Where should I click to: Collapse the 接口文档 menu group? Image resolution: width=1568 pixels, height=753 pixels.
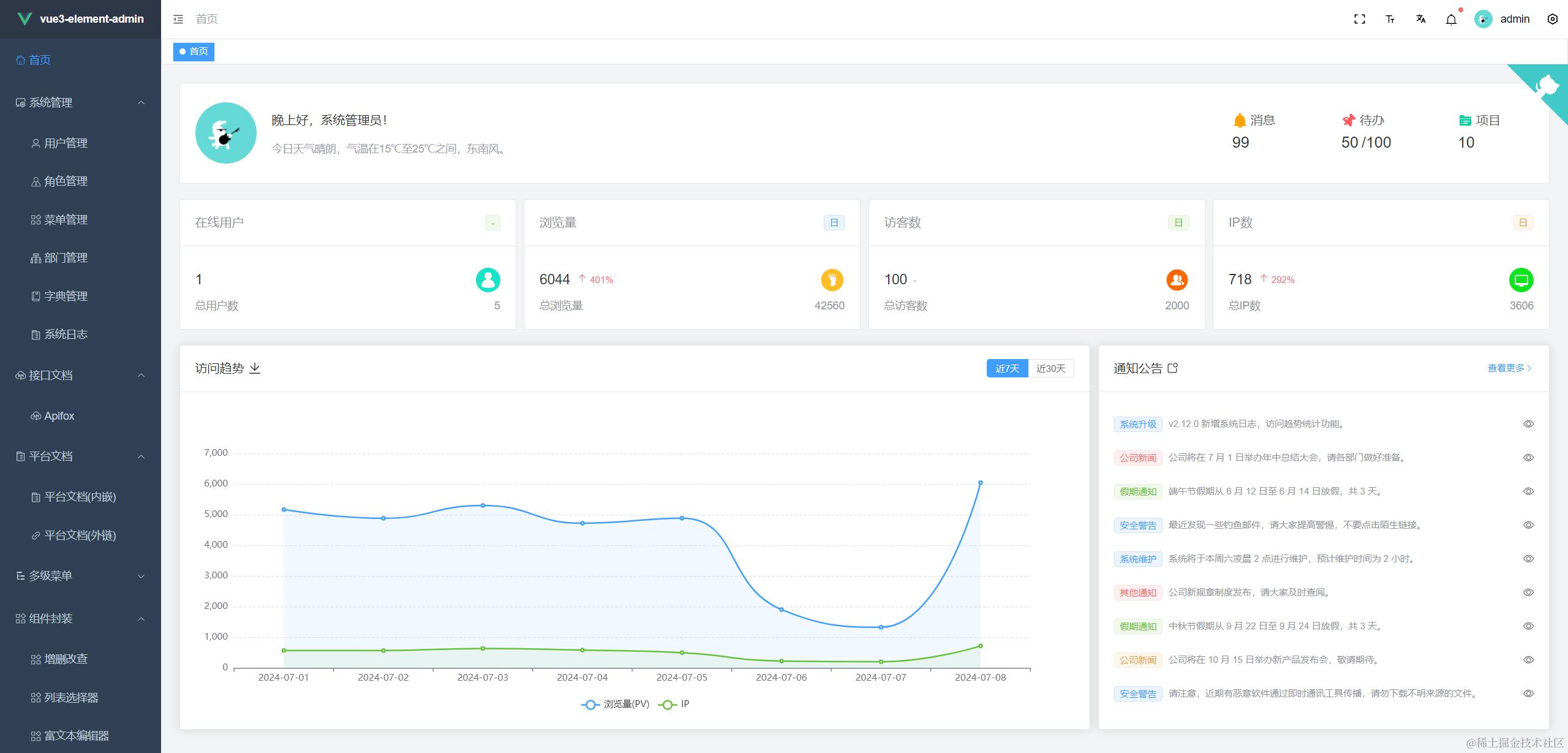[80, 376]
